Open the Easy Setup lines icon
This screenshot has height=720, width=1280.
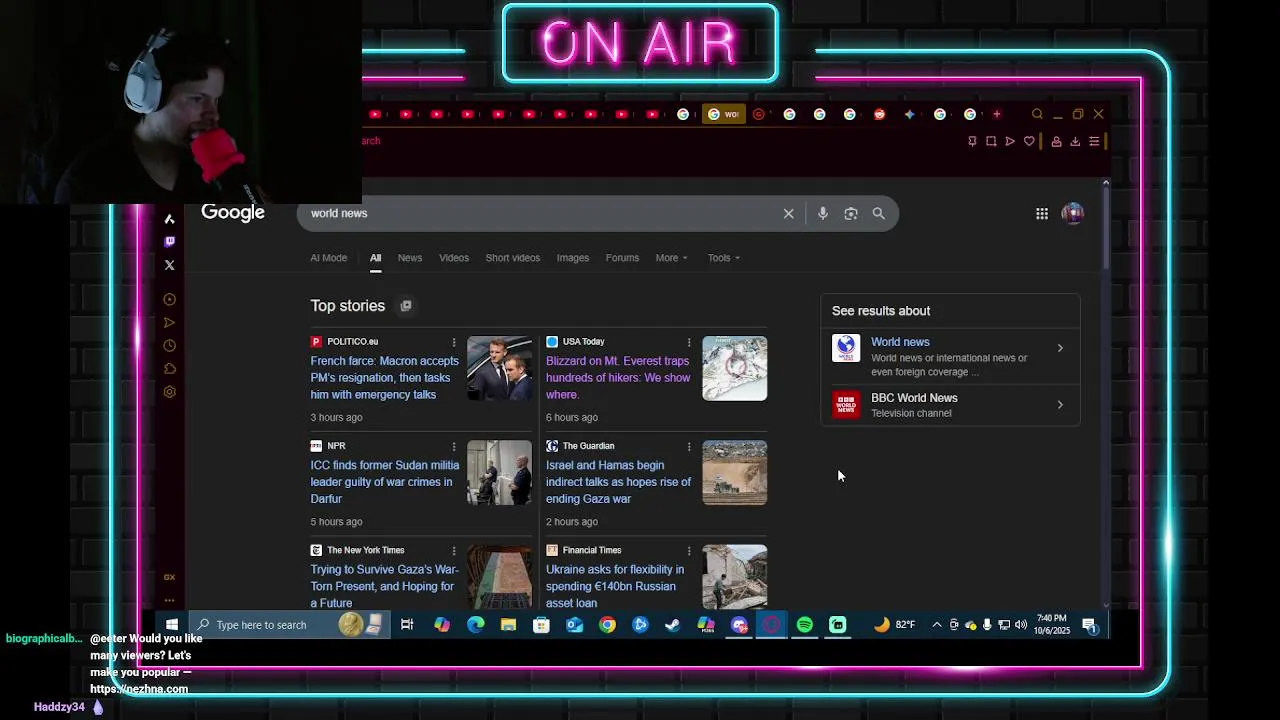pyautogui.click(x=1094, y=141)
